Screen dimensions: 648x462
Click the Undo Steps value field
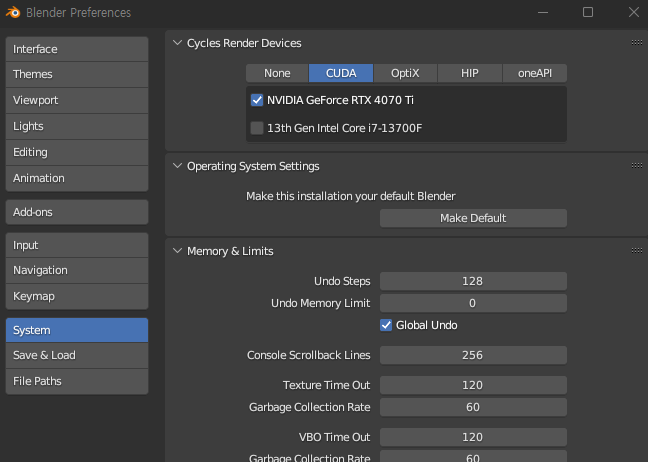click(473, 281)
